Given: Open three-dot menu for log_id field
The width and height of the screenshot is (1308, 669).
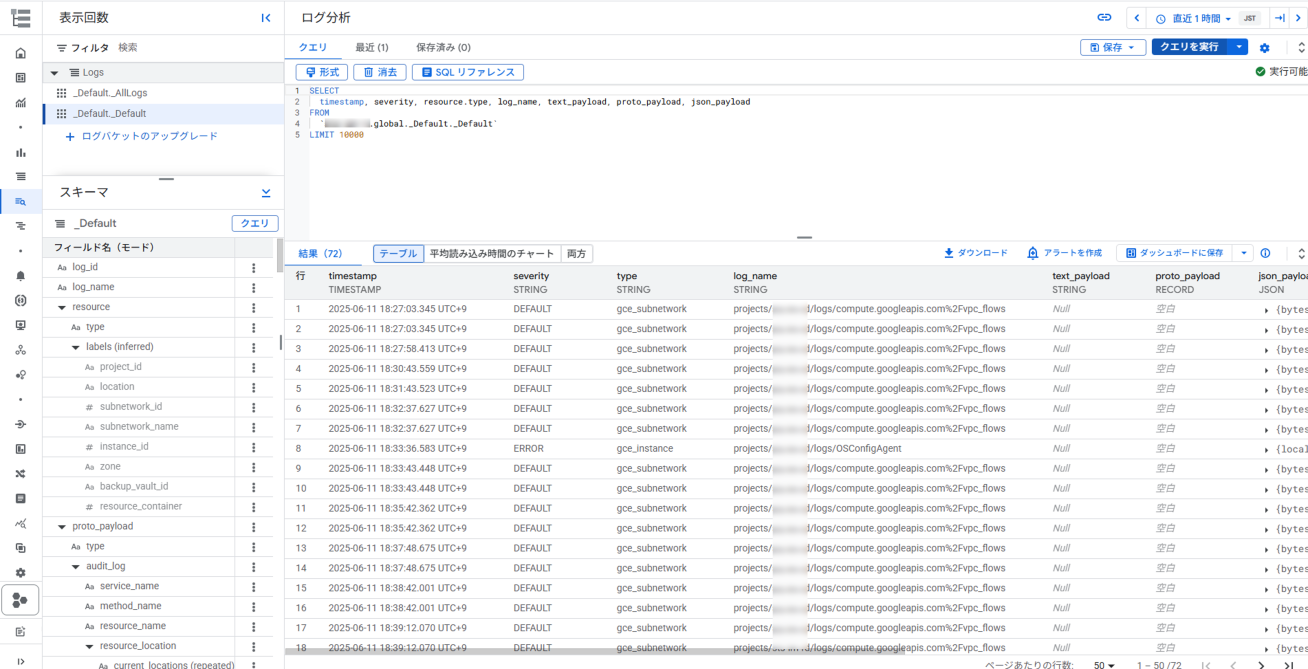Looking at the screenshot, I should pyautogui.click(x=253, y=267).
